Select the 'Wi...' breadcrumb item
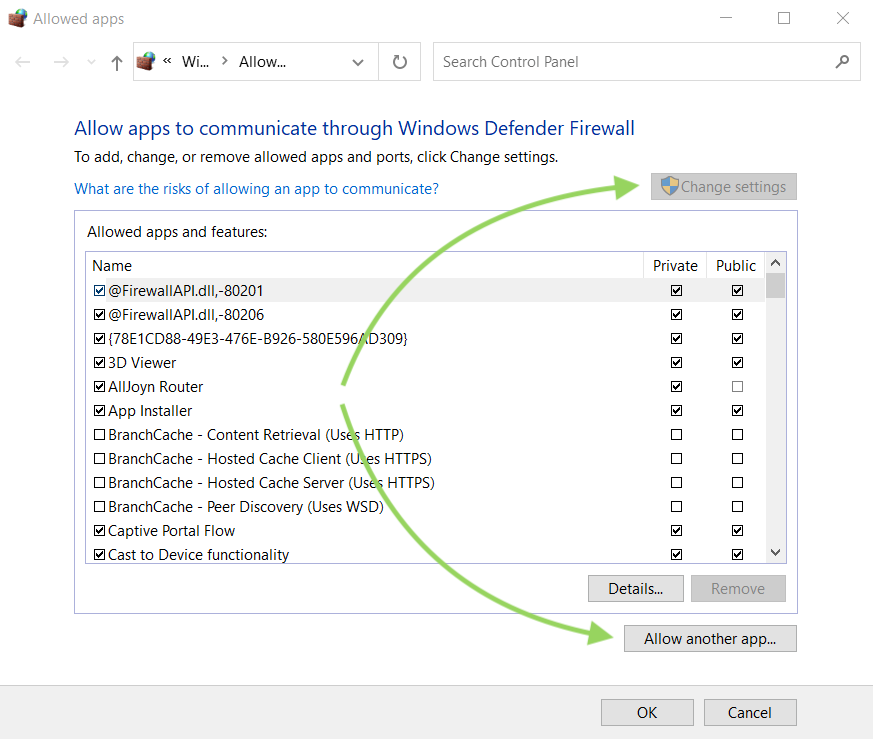 pyautogui.click(x=196, y=62)
